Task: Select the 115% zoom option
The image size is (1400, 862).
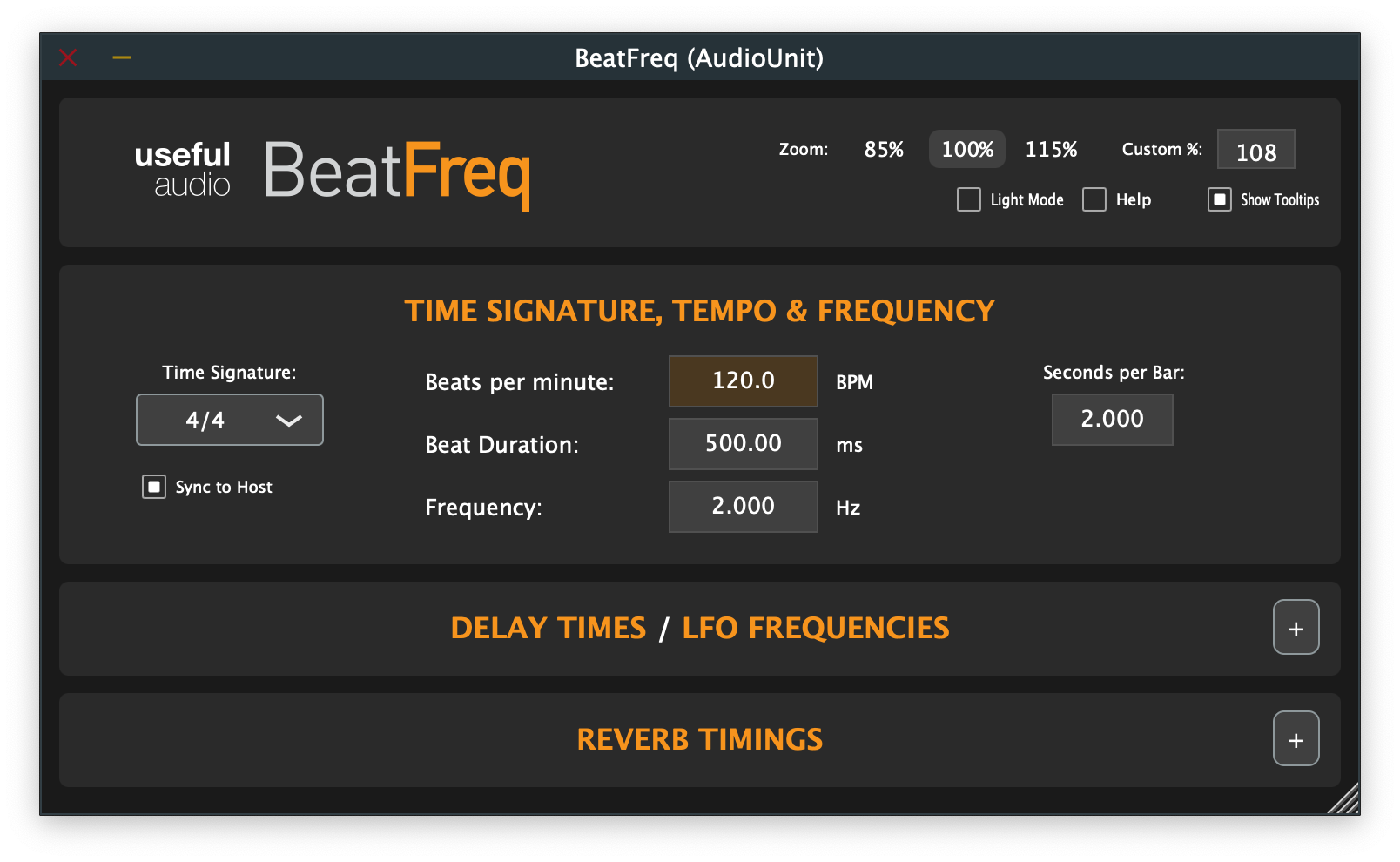Action: pos(1051,149)
